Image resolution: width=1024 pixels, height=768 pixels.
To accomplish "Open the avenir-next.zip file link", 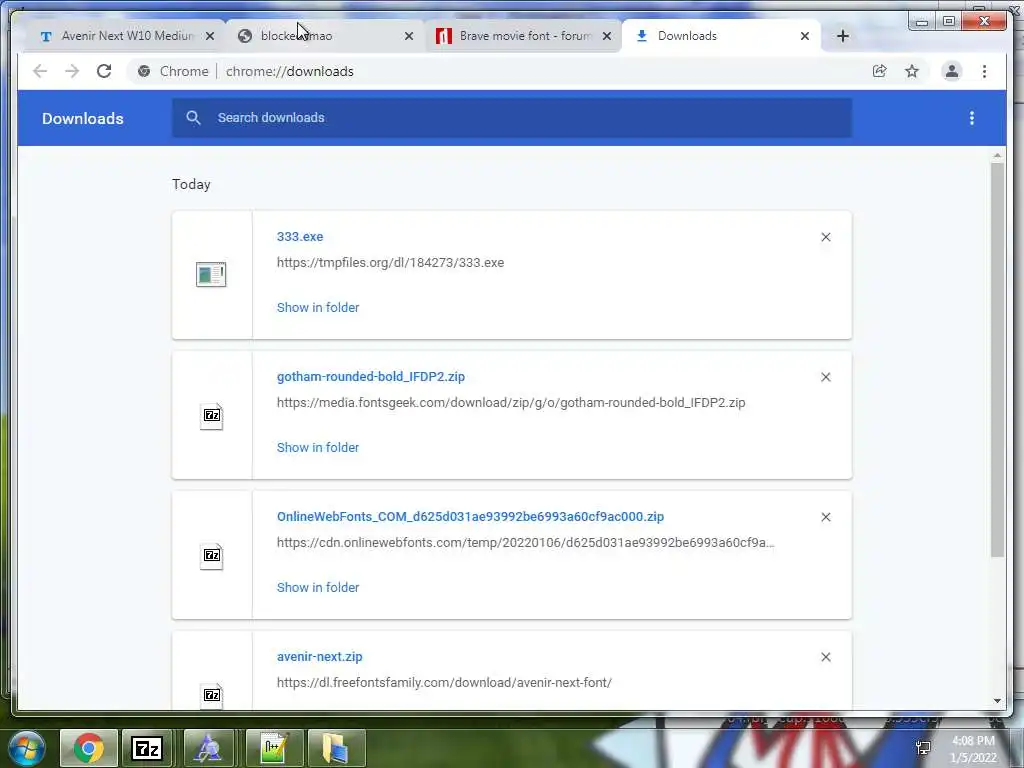I will pos(319,656).
